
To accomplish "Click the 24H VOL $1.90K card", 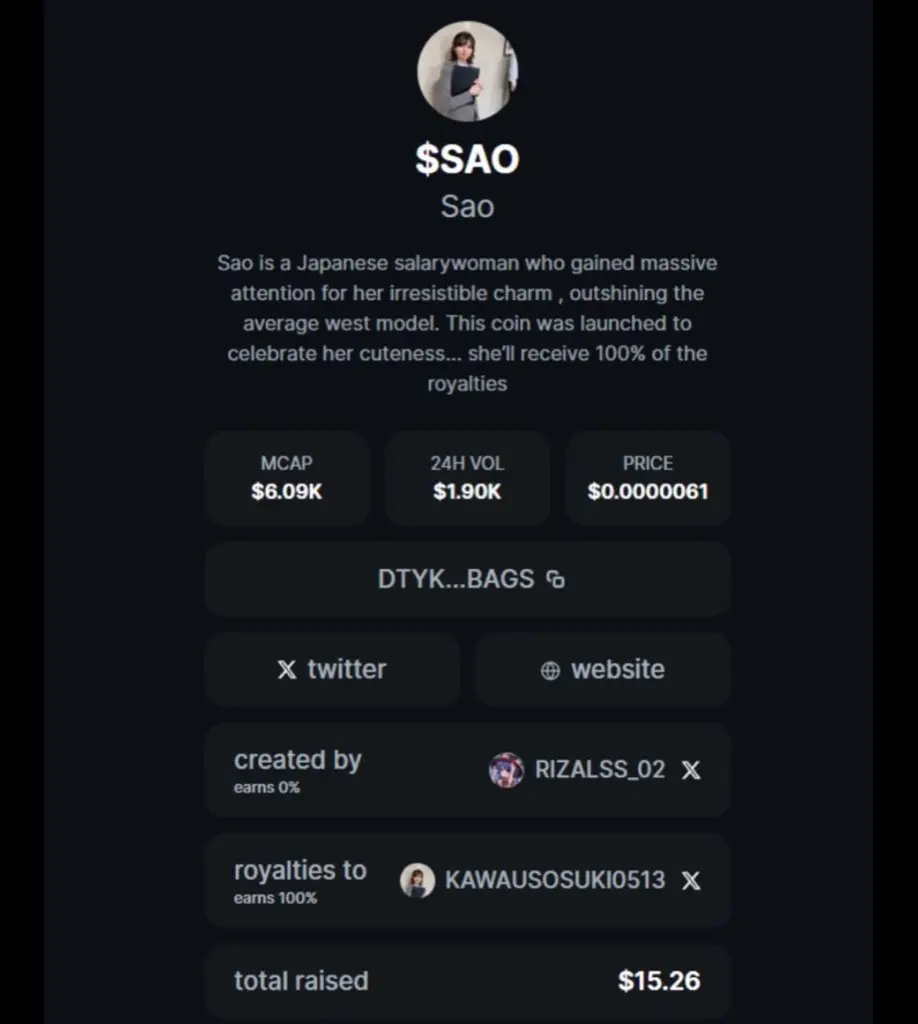I will tap(467, 478).
